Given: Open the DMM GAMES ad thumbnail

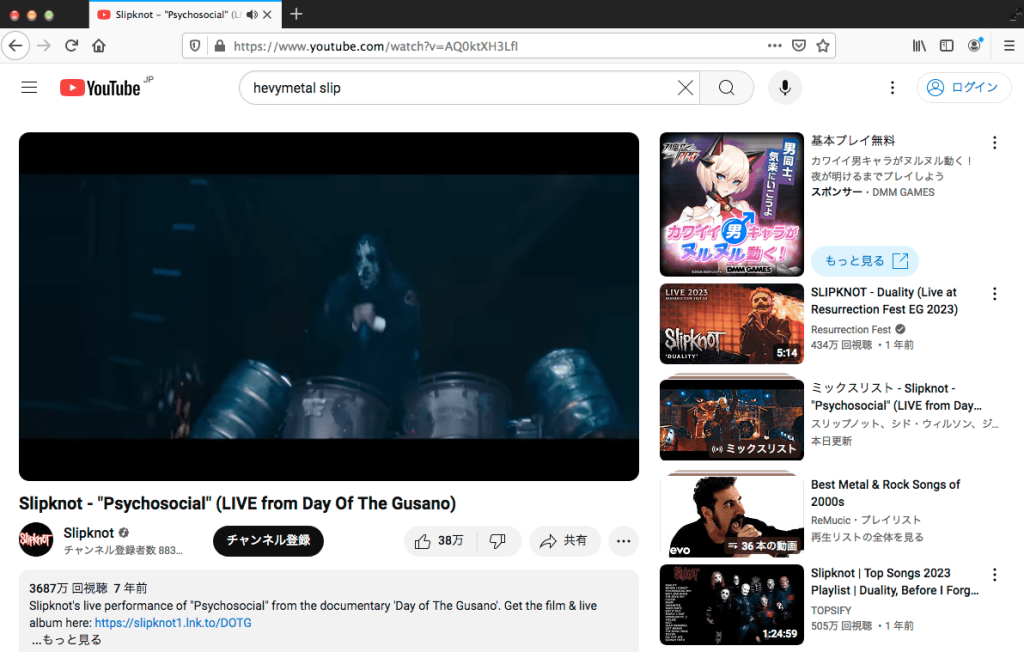Looking at the screenshot, I should 731,204.
